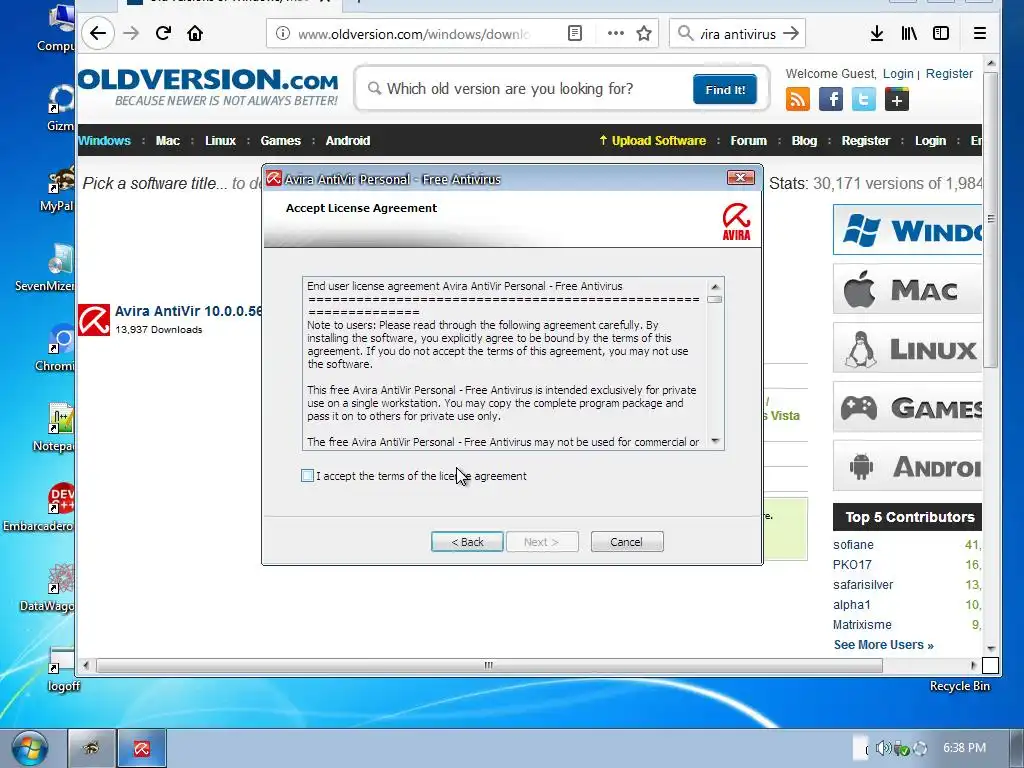
Task: Bookmark this page with star icon
Action: (644, 33)
